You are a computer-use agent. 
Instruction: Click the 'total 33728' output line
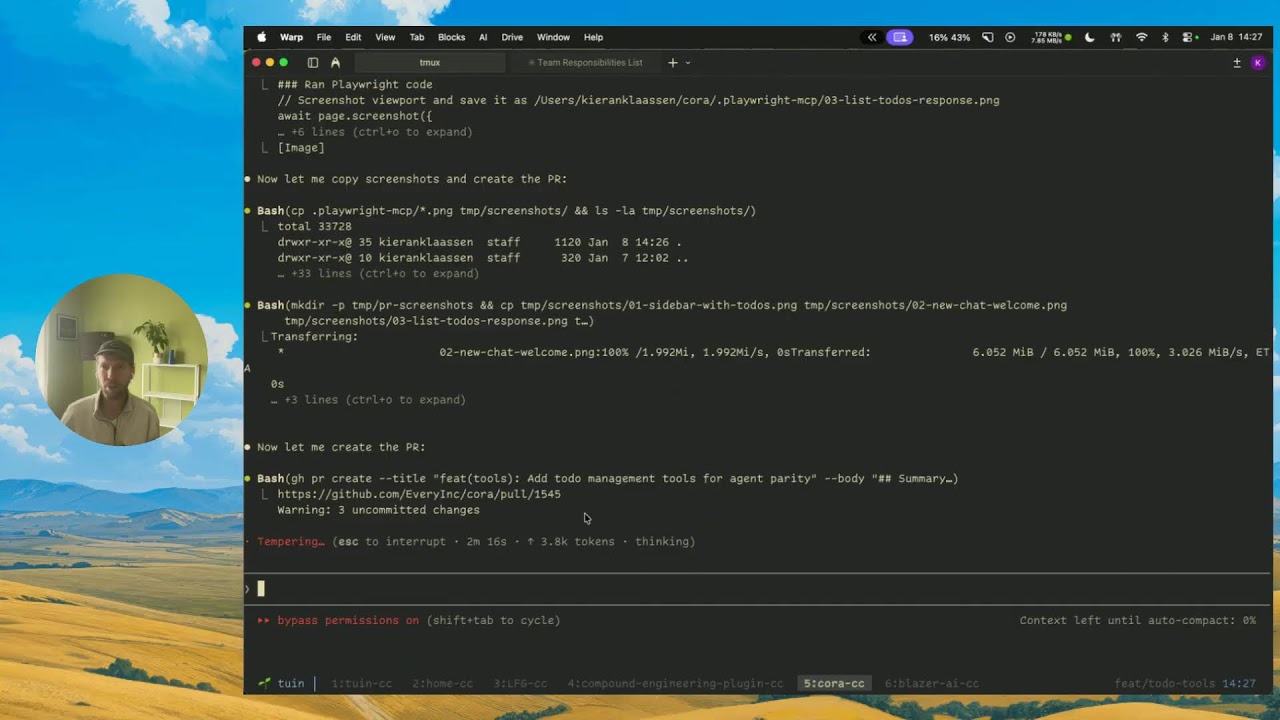click(x=314, y=226)
